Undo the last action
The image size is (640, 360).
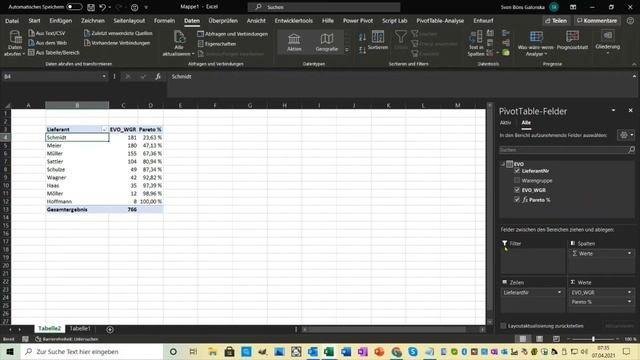(102, 7)
